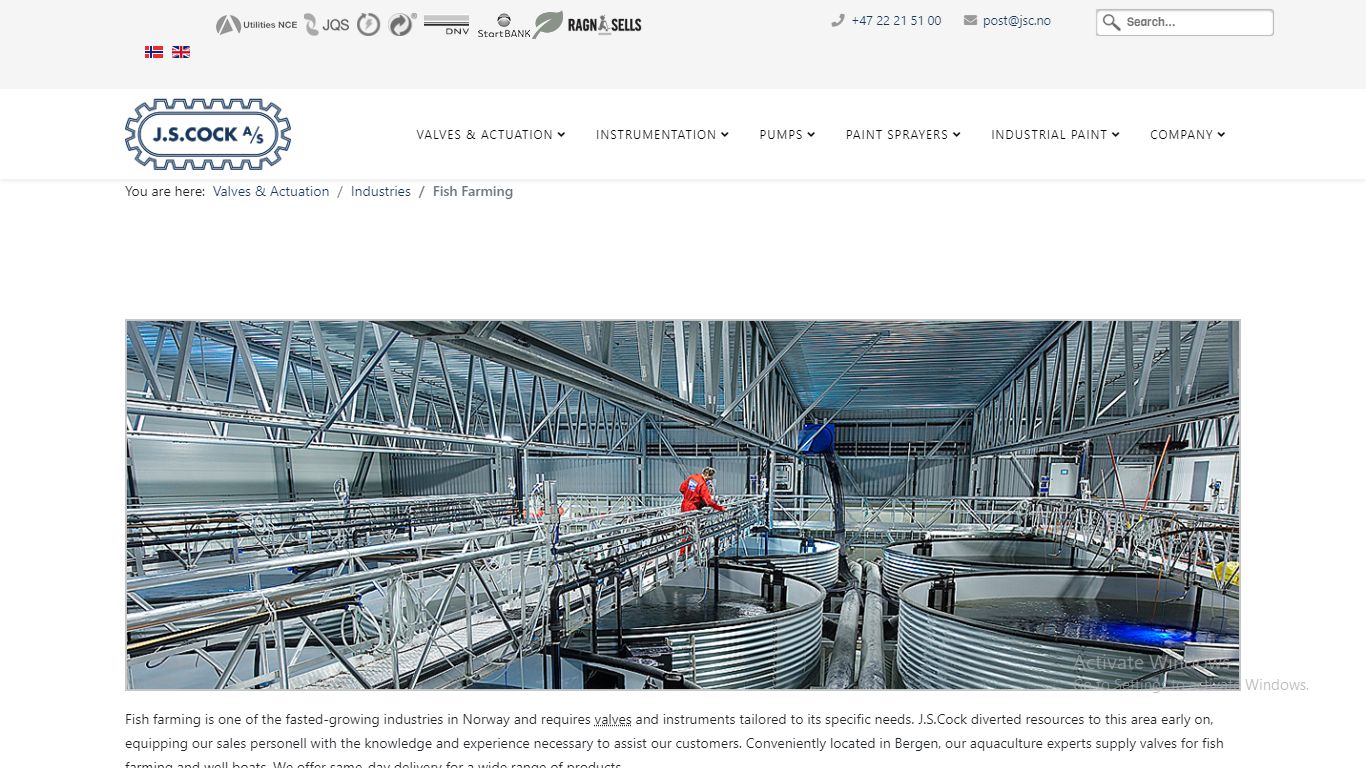Viewport: 1366px width, 768px height.
Task: Click the J.S.Cock gear logo
Action: point(208,134)
